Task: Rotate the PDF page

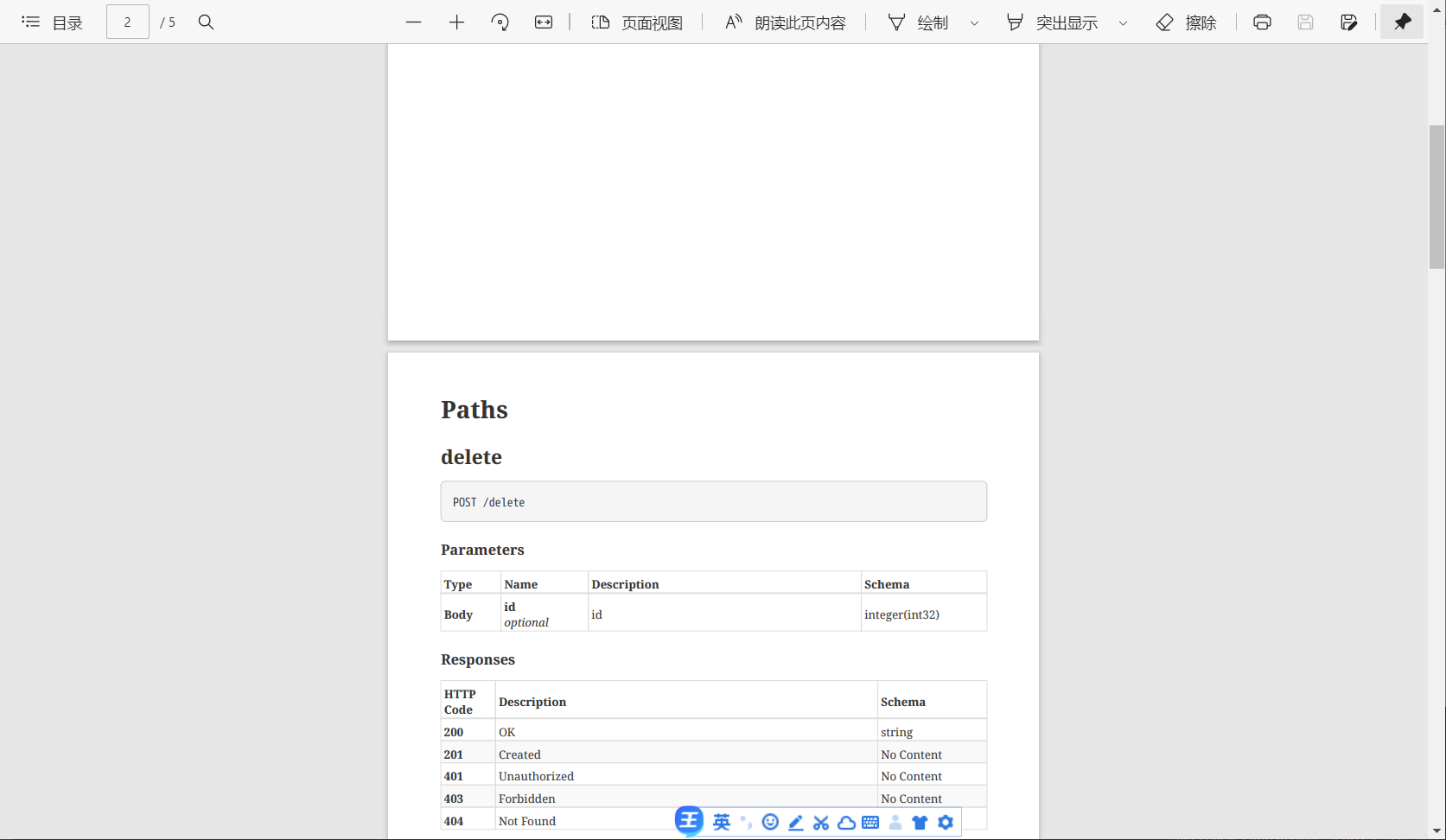Action: [x=500, y=22]
